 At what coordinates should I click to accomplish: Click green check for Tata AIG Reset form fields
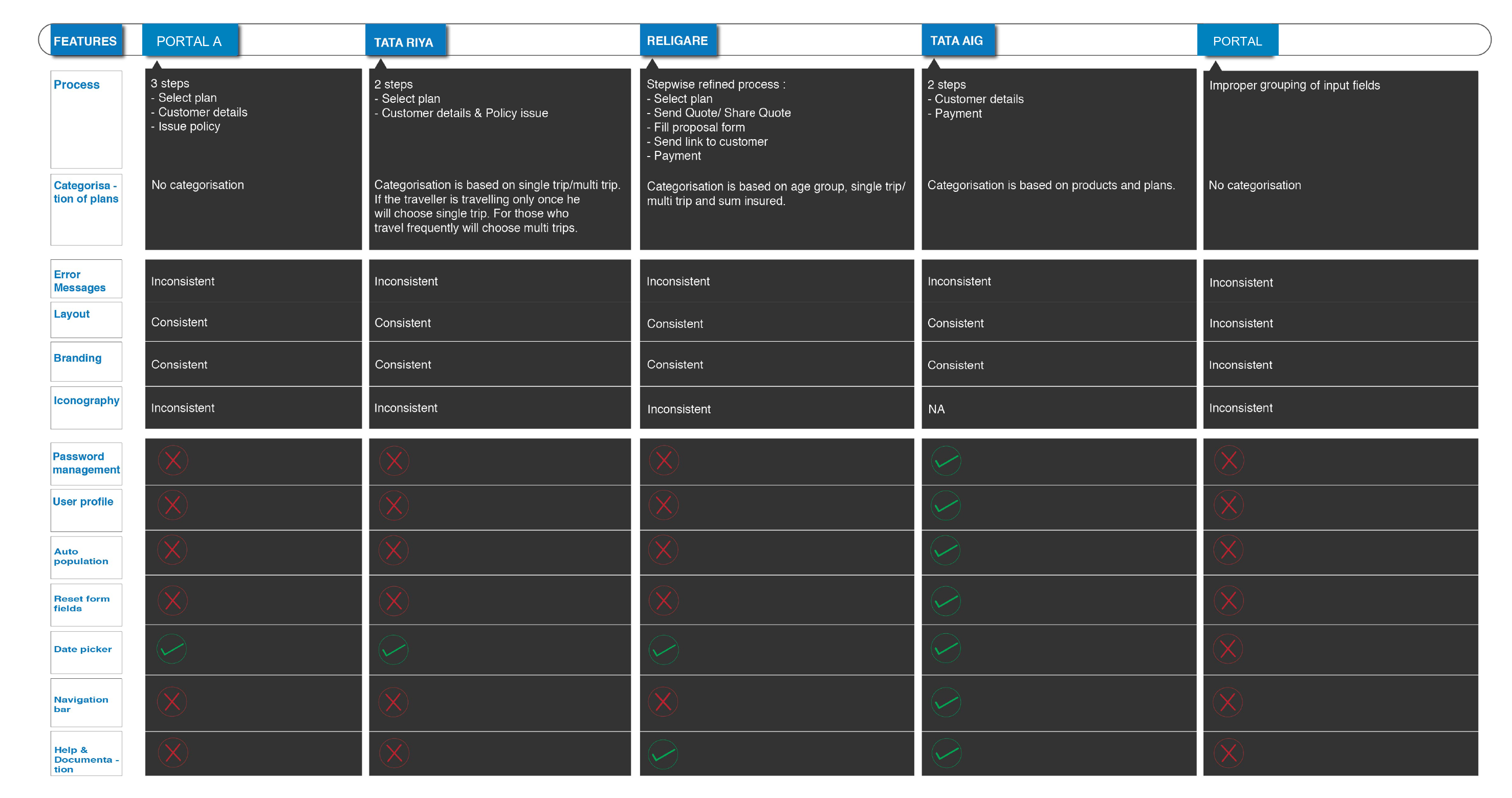pyautogui.click(x=946, y=600)
